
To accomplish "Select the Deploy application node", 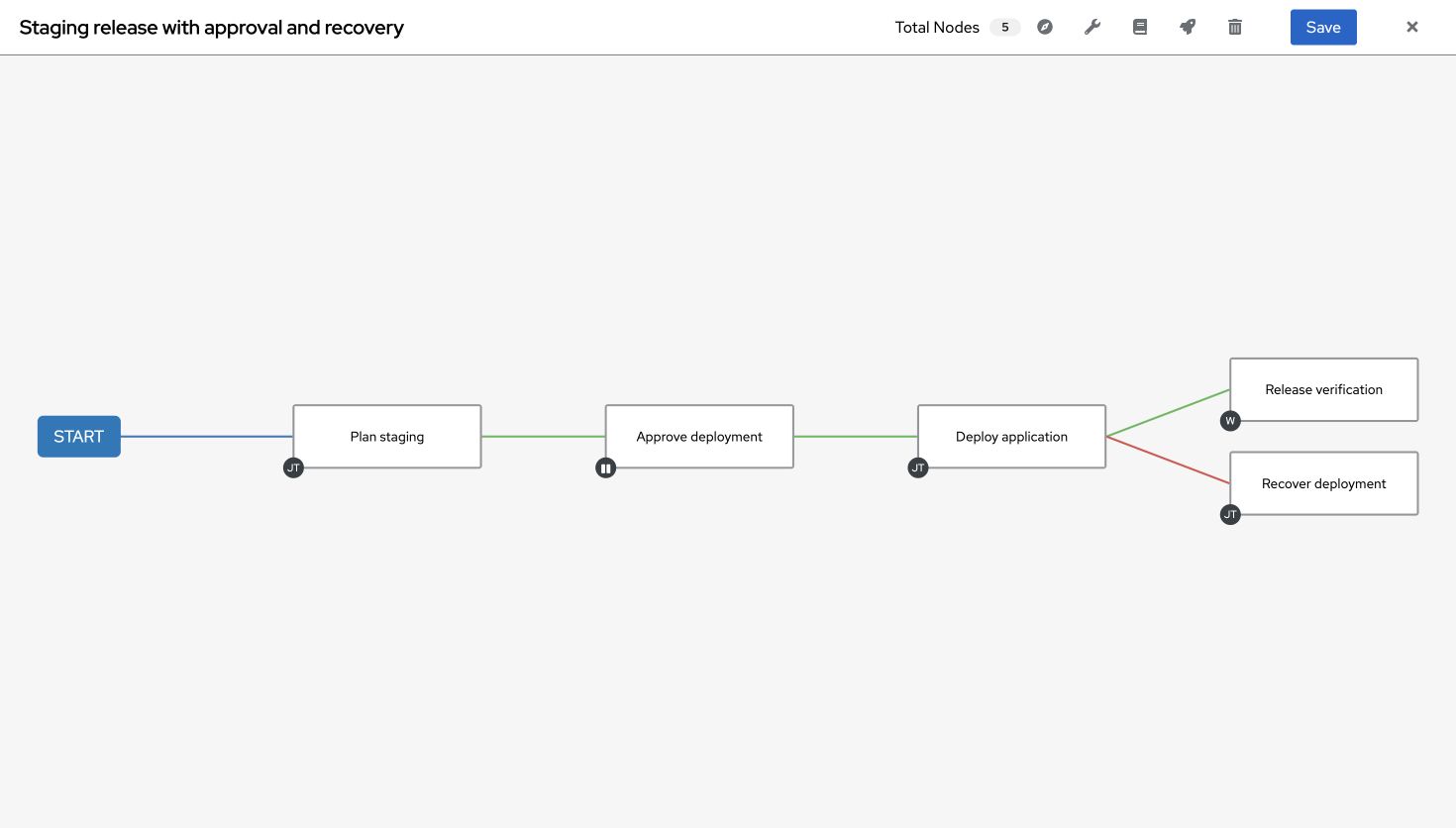I will tap(1011, 437).
